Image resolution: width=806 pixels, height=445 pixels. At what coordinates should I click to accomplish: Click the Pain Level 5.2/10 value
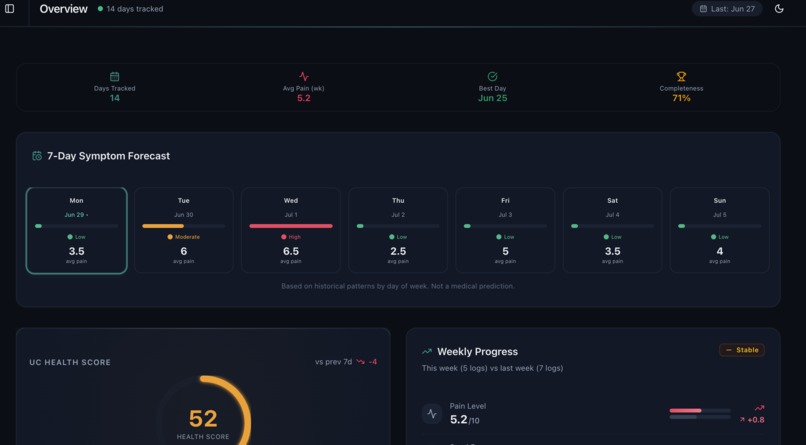pos(465,420)
